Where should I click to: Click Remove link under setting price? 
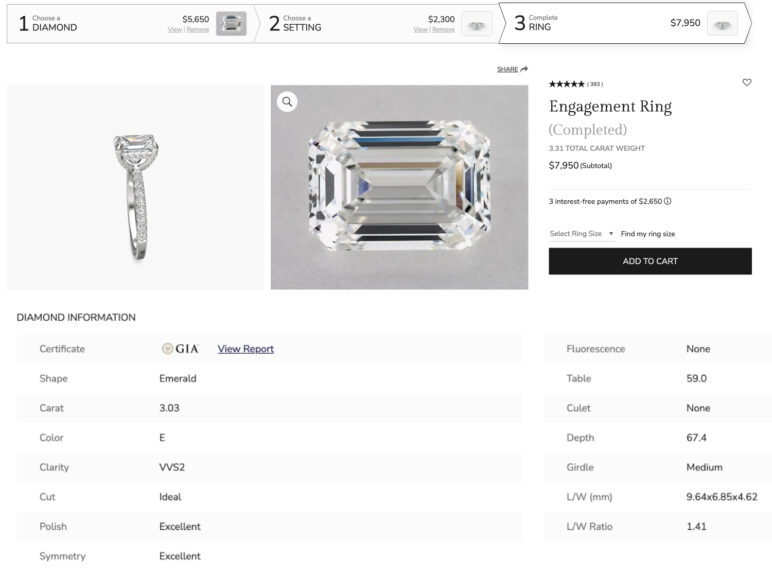click(x=443, y=30)
